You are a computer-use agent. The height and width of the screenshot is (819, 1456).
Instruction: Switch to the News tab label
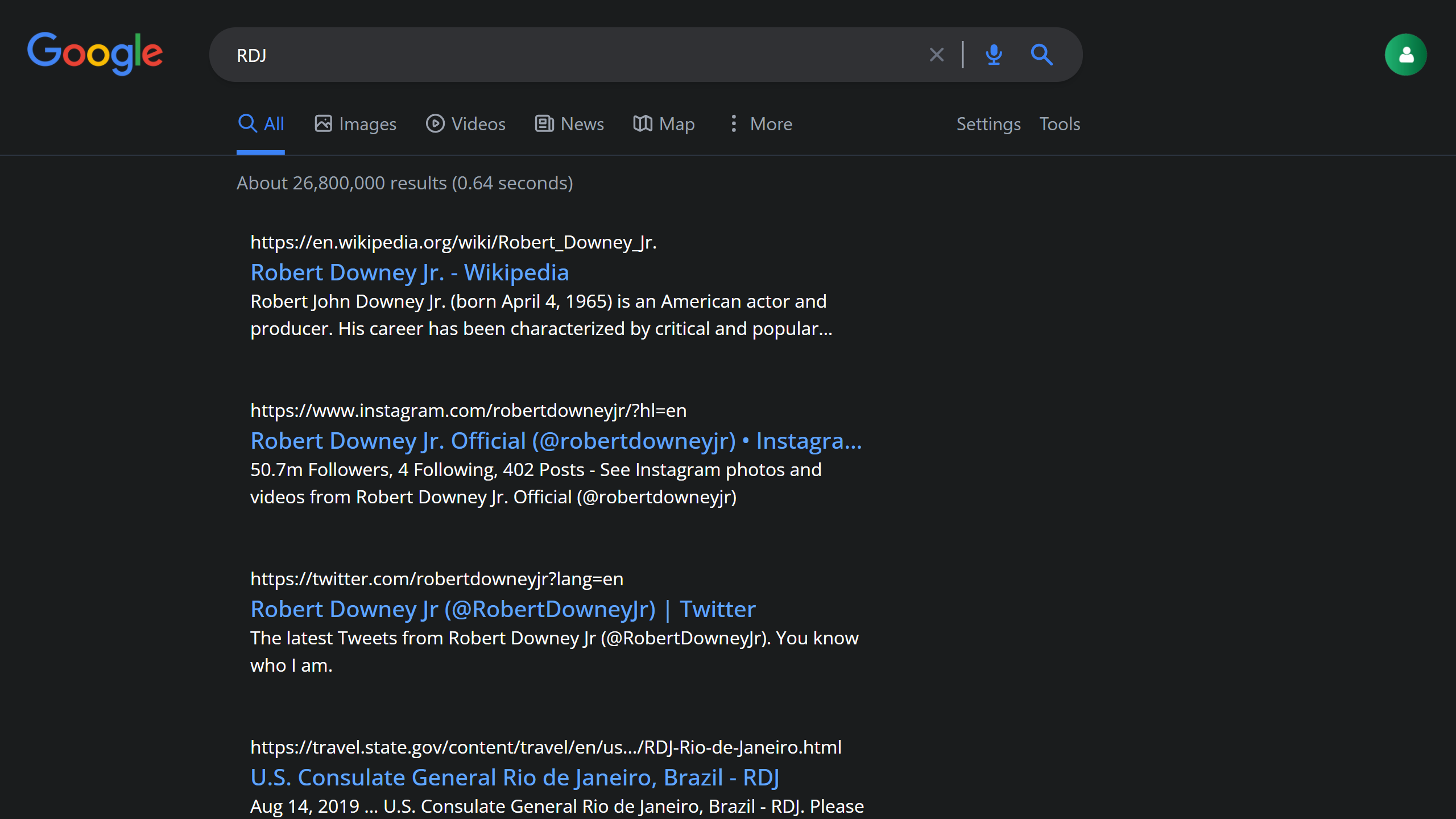[582, 124]
